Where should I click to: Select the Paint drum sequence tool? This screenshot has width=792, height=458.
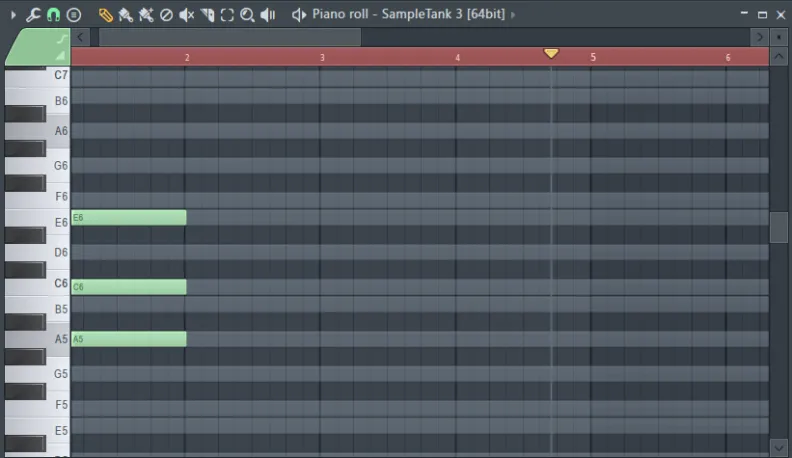point(146,15)
